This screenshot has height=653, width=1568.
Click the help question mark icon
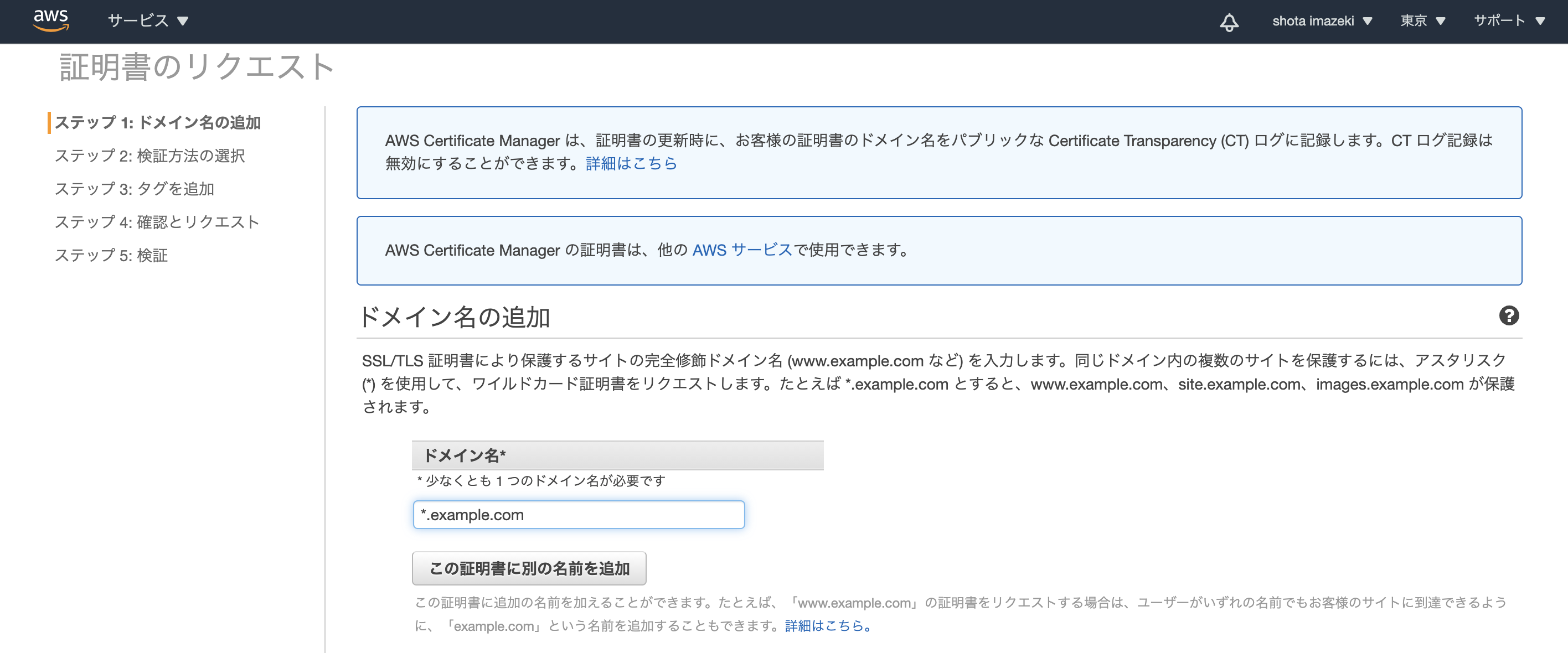tap(1508, 316)
